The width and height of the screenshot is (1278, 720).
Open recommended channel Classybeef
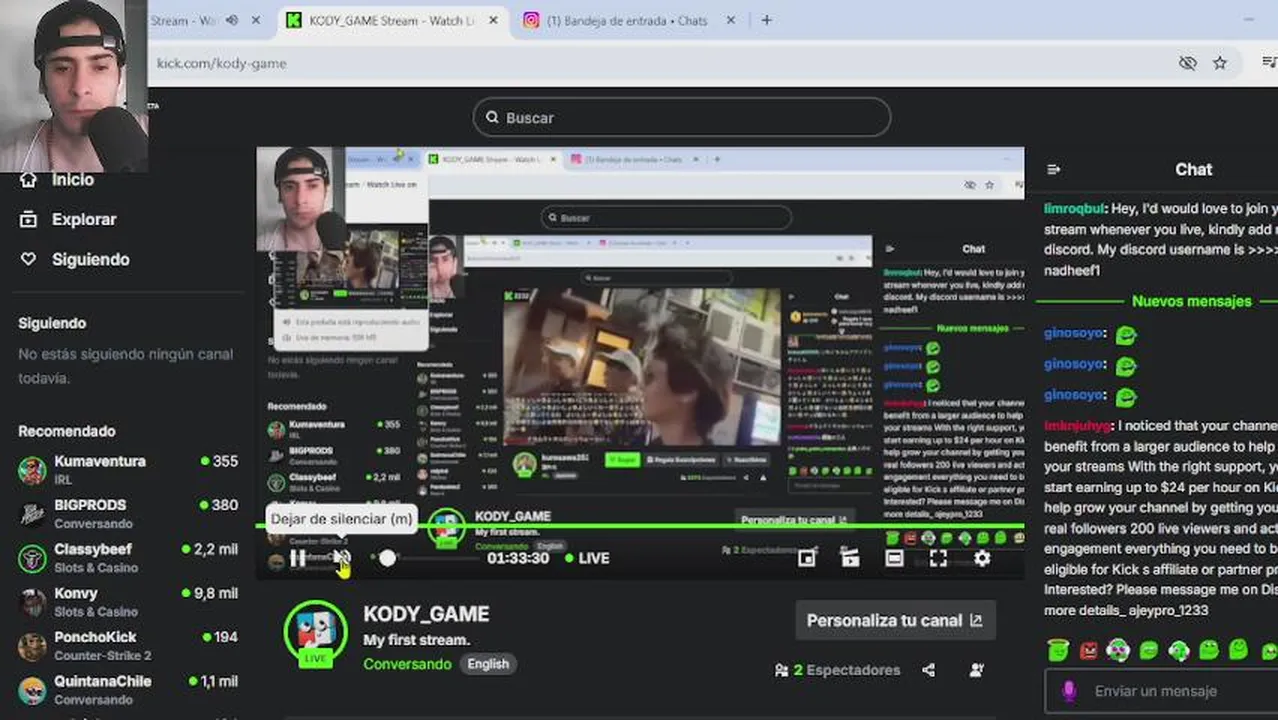tap(128, 557)
